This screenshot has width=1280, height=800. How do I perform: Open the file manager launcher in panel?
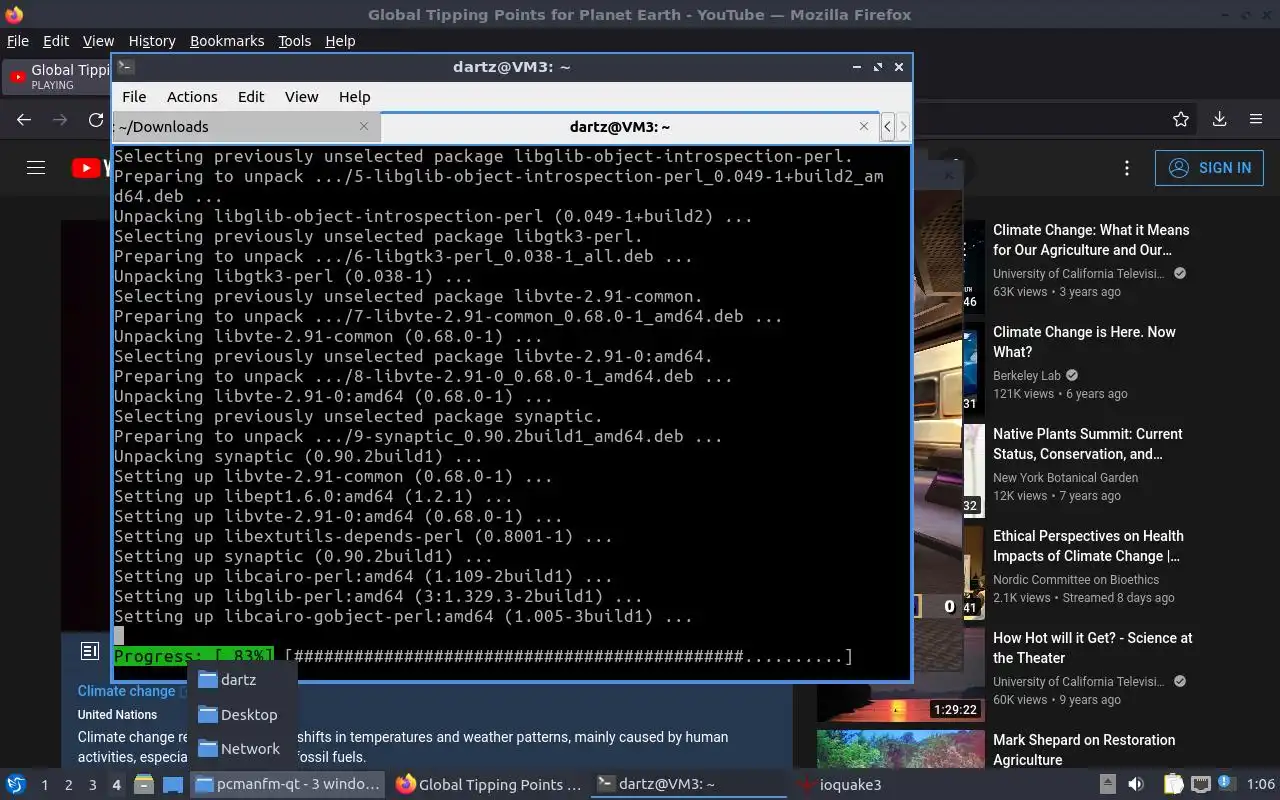pos(144,784)
